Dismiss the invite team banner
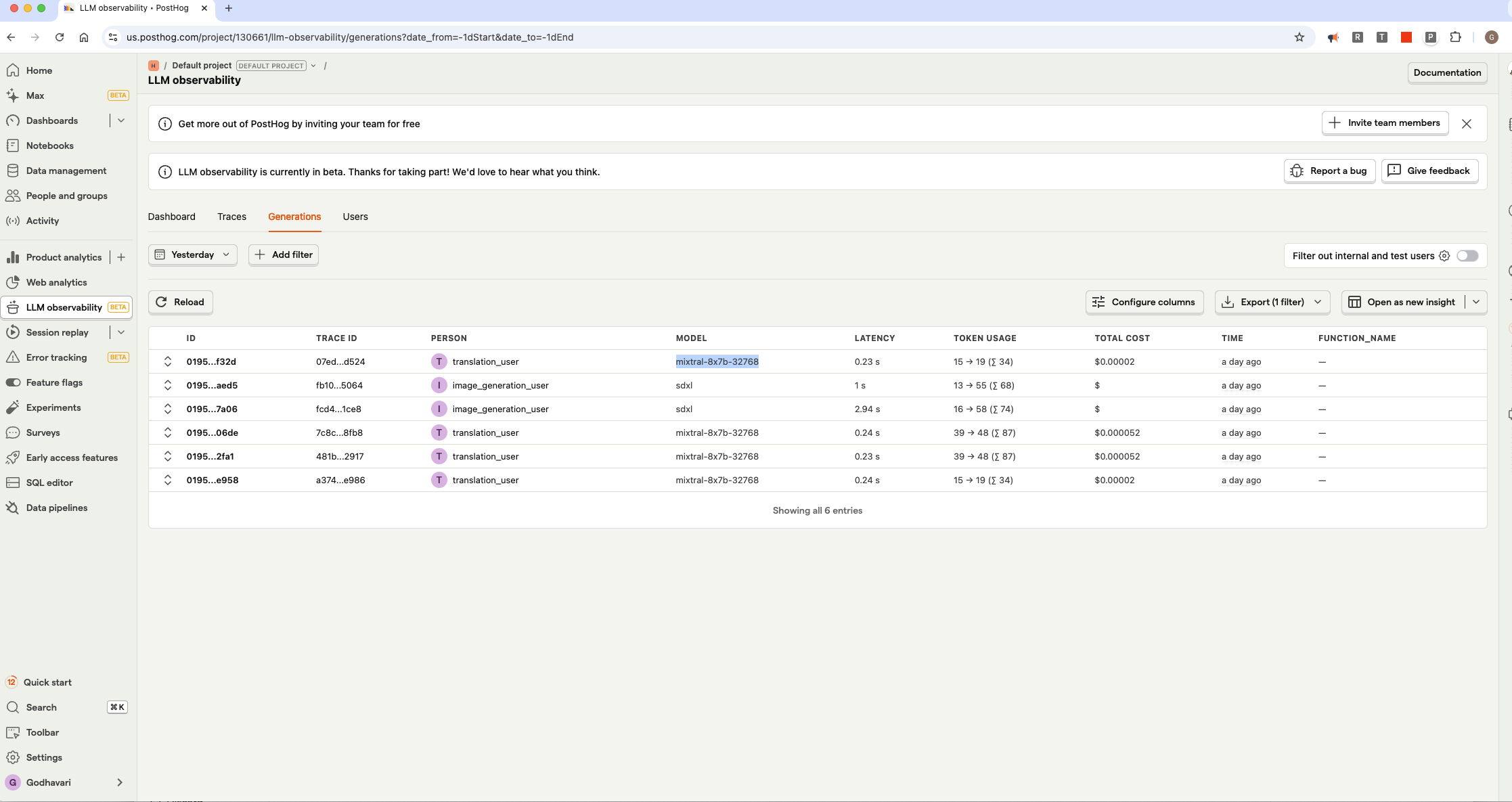 (1467, 124)
